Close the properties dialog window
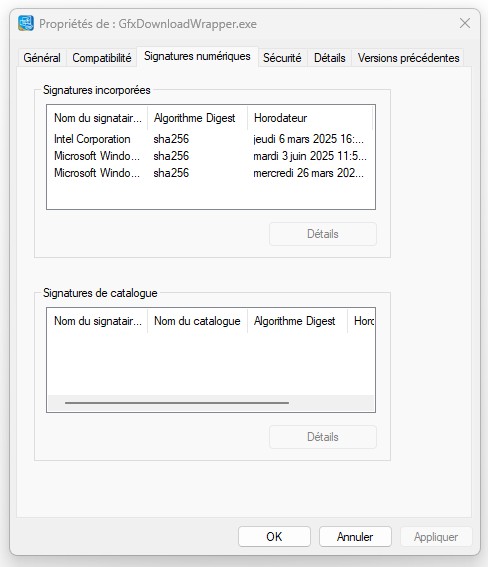 [x=465, y=24]
